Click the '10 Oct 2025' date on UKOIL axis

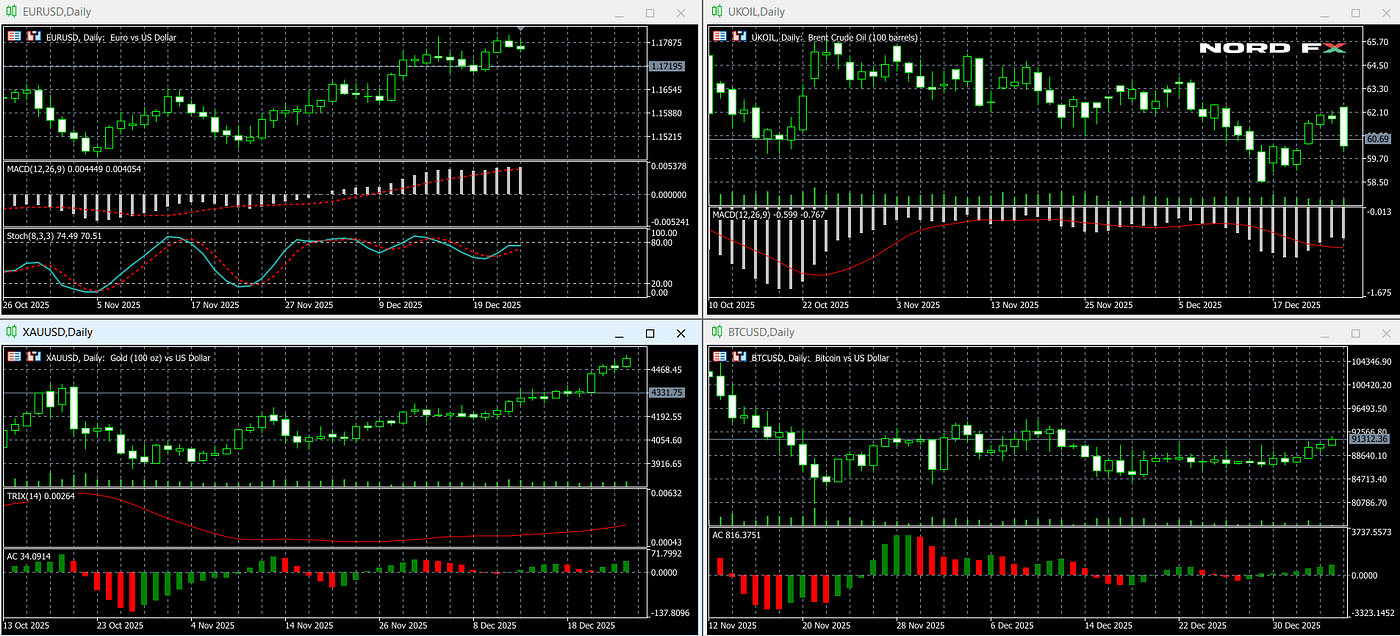click(731, 304)
